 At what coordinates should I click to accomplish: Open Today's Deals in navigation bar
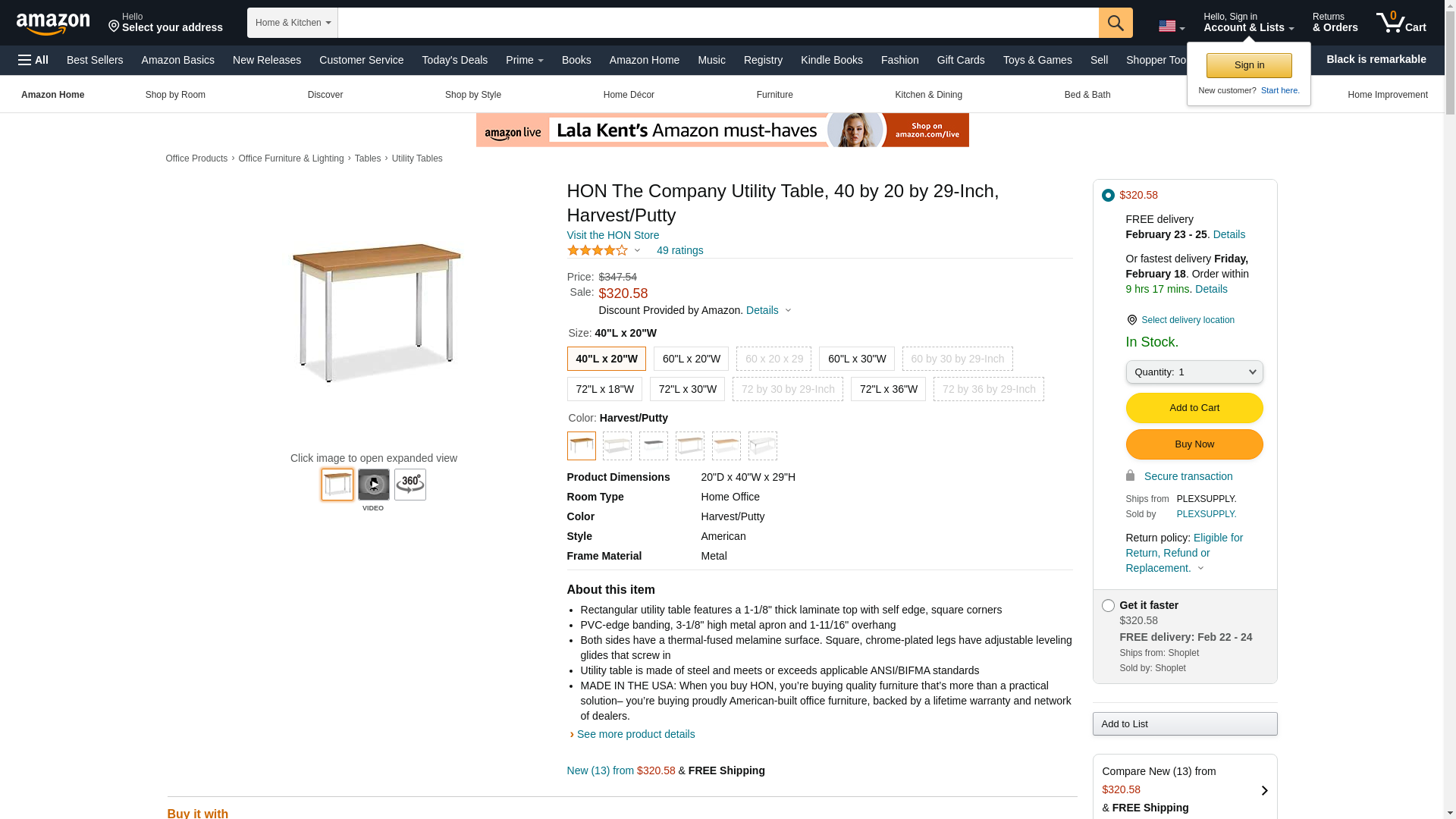coord(454,60)
